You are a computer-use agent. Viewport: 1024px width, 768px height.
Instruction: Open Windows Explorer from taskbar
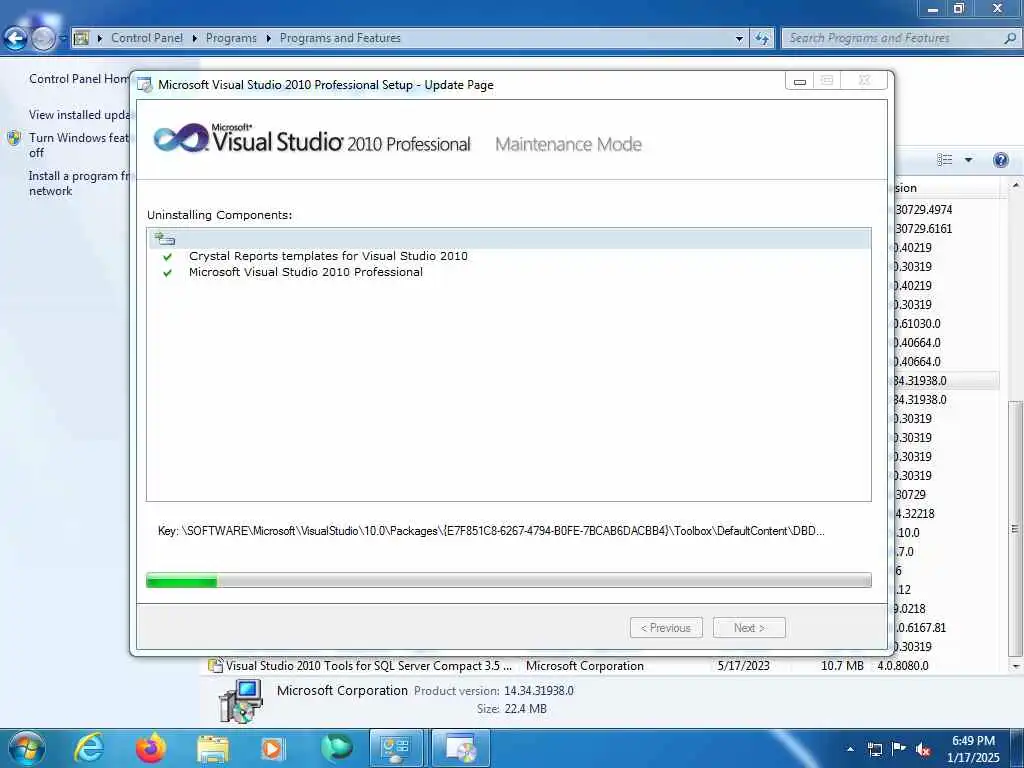(213, 749)
